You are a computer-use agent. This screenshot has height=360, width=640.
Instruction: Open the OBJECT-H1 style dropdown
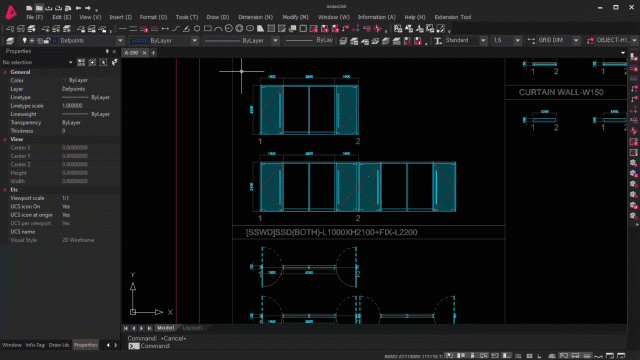(x=634, y=40)
